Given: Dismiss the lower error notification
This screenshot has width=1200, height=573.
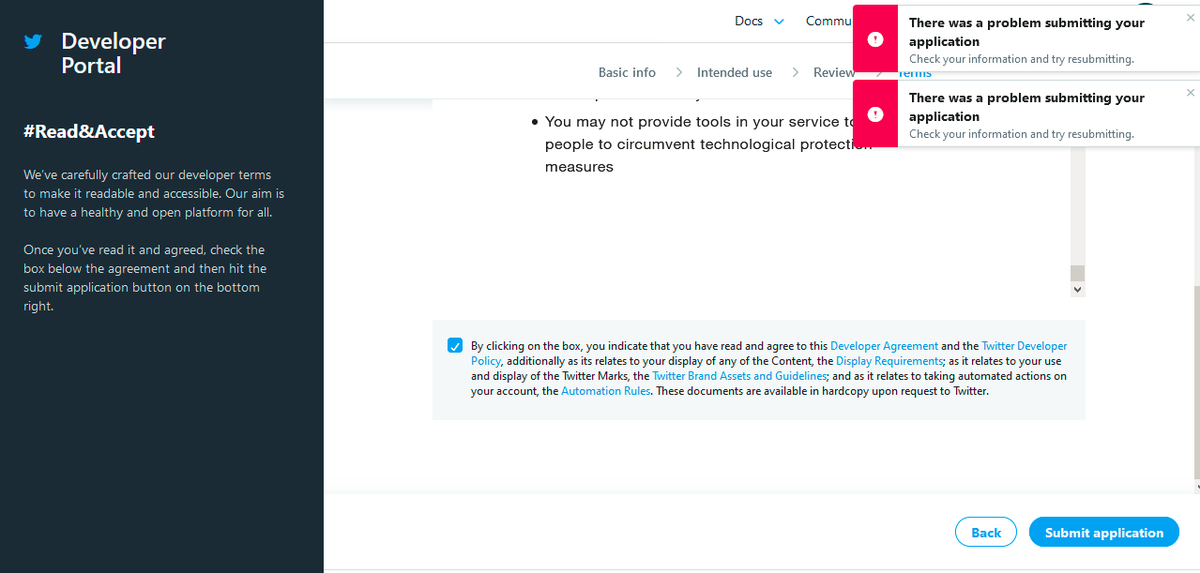Looking at the screenshot, I should point(1190,92).
